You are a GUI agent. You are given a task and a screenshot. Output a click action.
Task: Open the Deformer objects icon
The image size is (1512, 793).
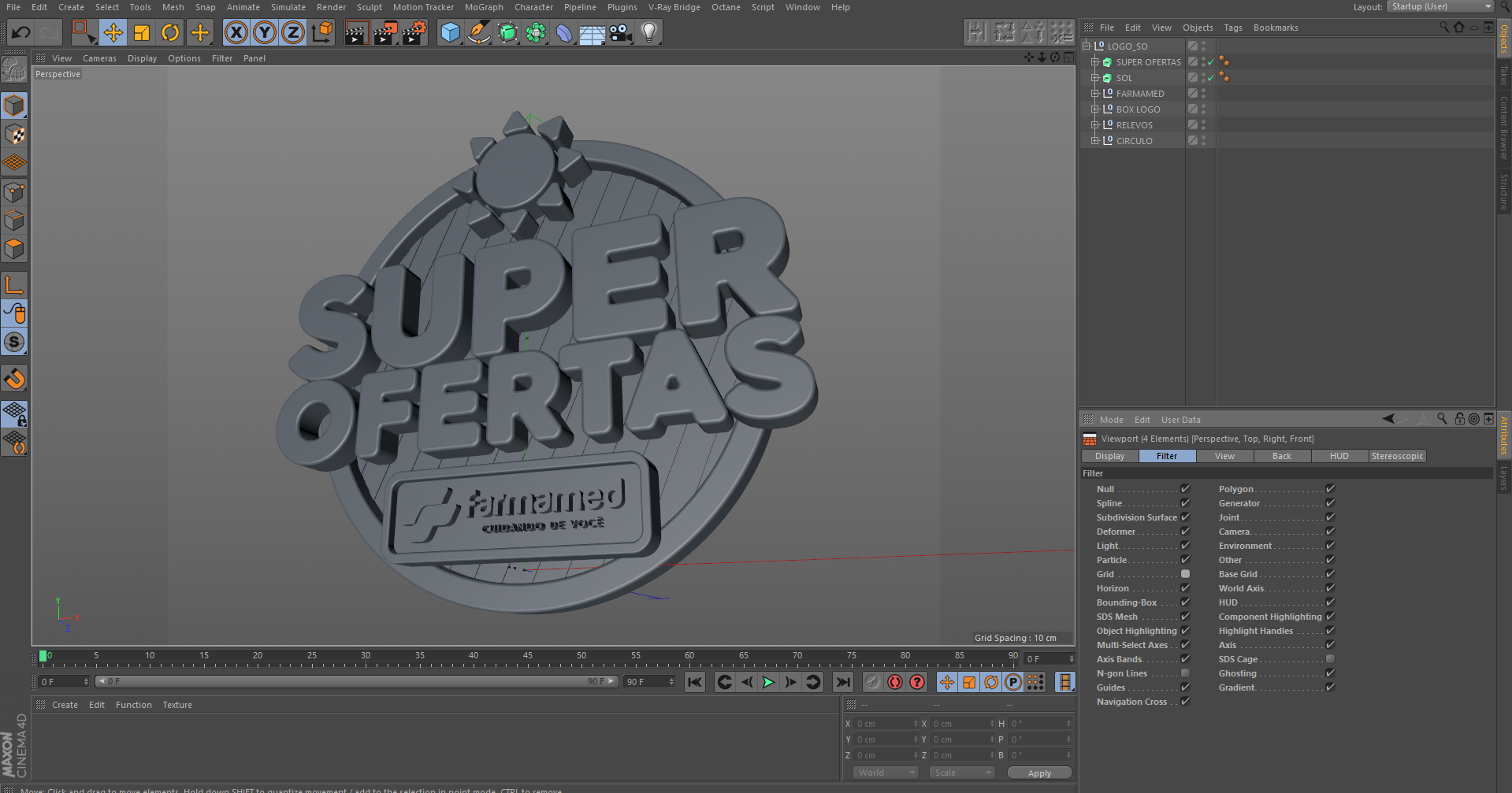(x=564, y=32)
